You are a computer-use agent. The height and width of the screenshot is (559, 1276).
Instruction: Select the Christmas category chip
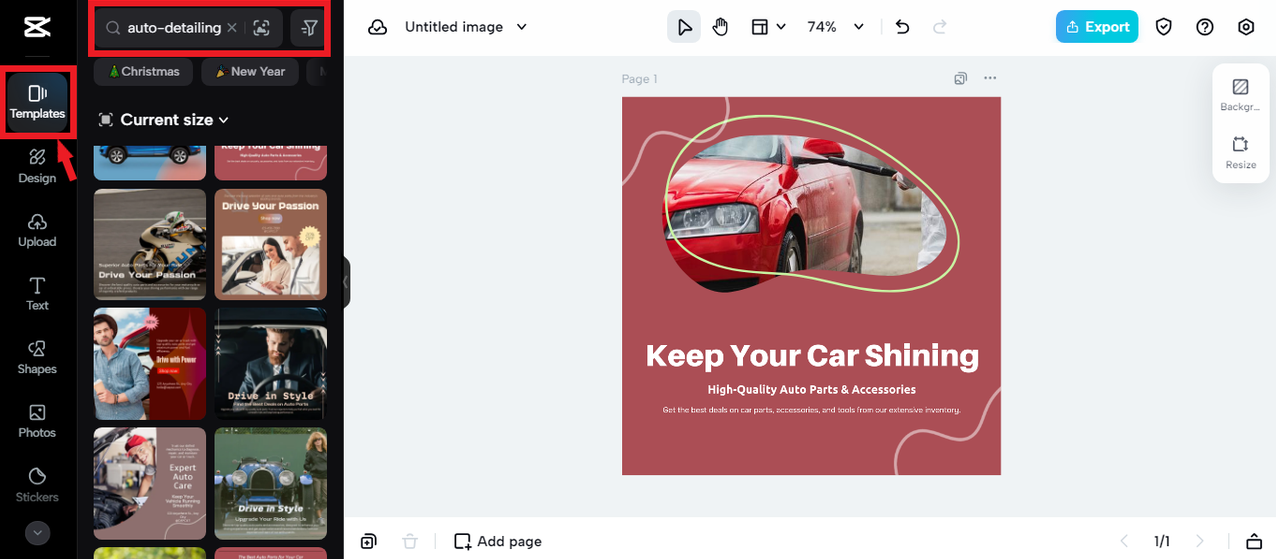point(145,71)
